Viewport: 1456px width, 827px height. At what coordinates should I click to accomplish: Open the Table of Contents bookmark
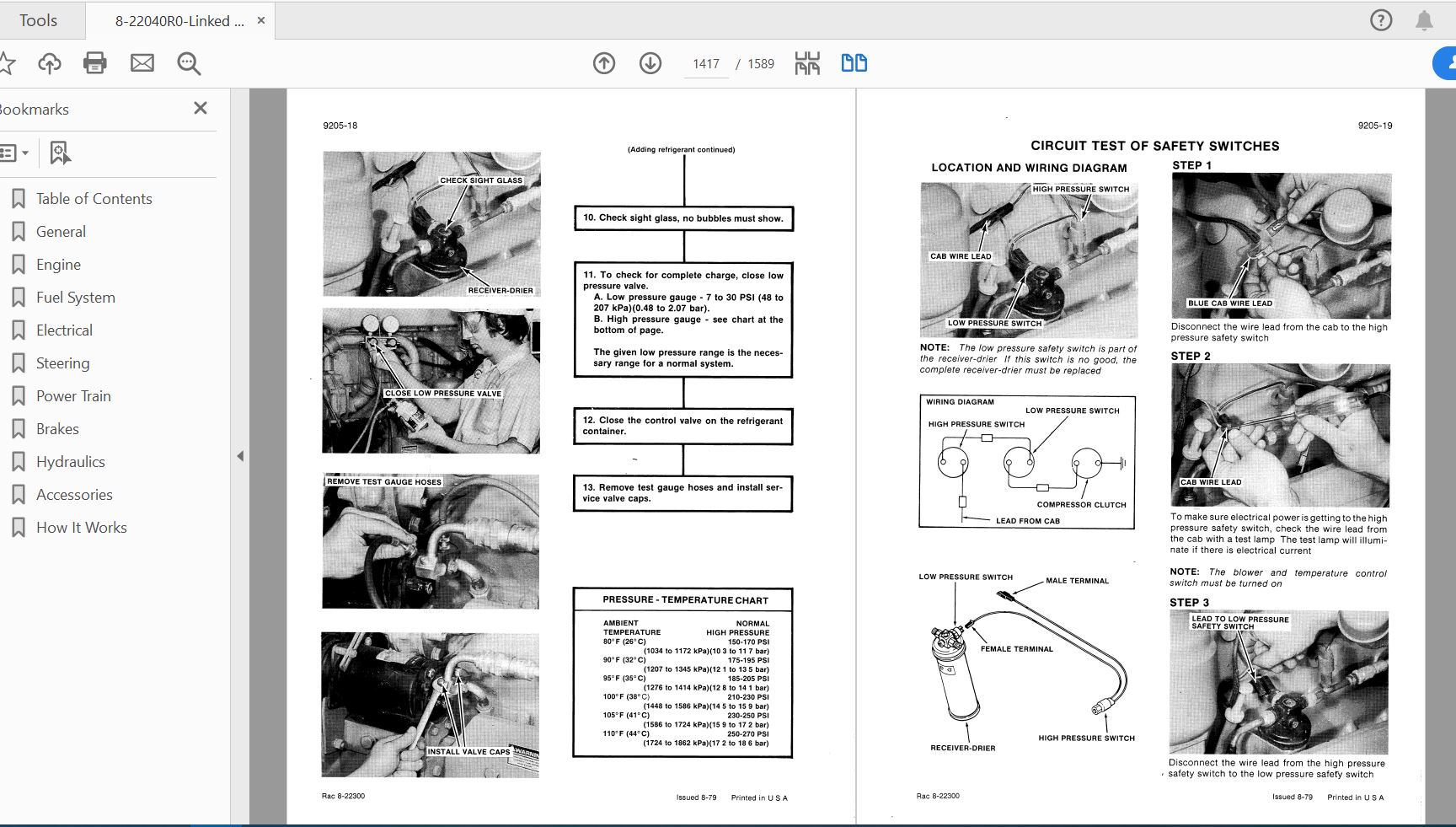click(x=94, y=199)
